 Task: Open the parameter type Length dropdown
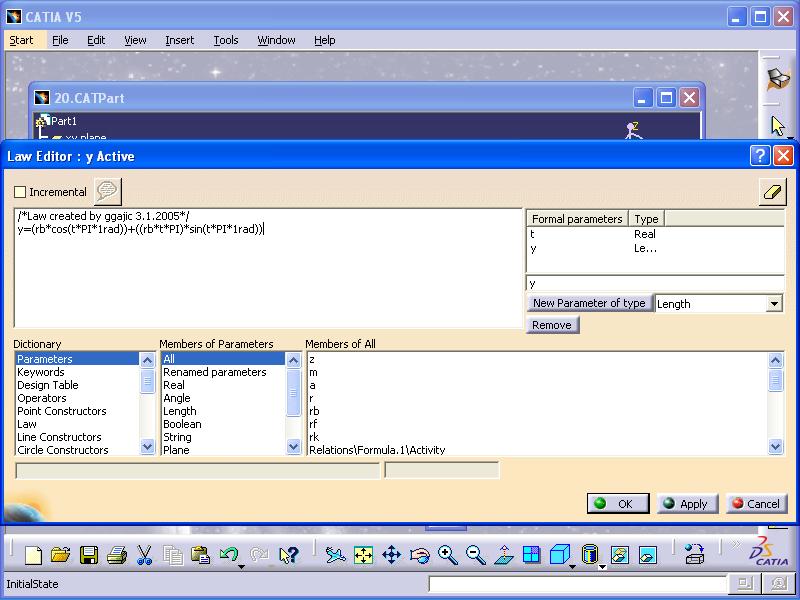[775, 304]
